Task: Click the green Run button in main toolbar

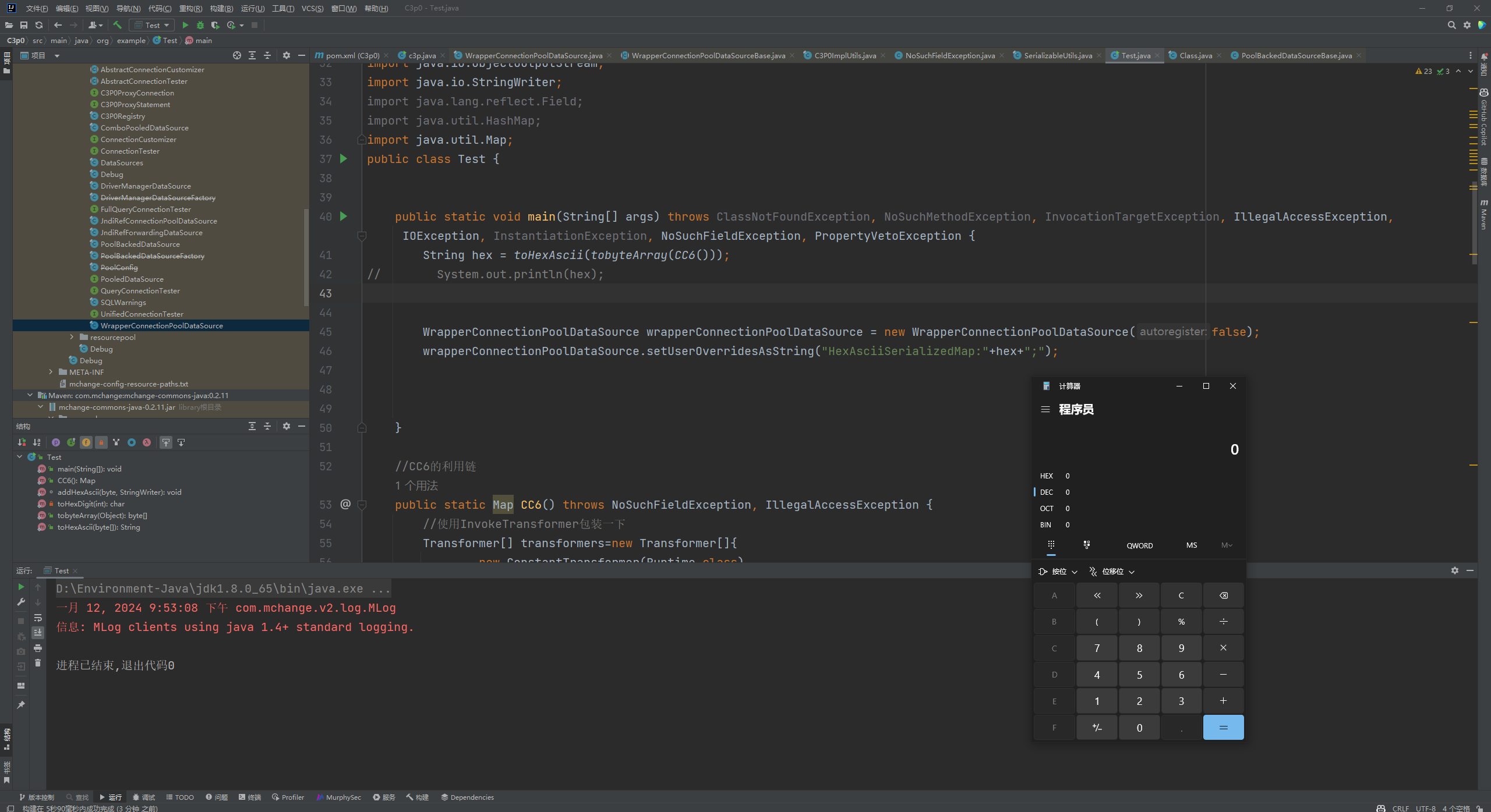Action: (x=185, y=25)
